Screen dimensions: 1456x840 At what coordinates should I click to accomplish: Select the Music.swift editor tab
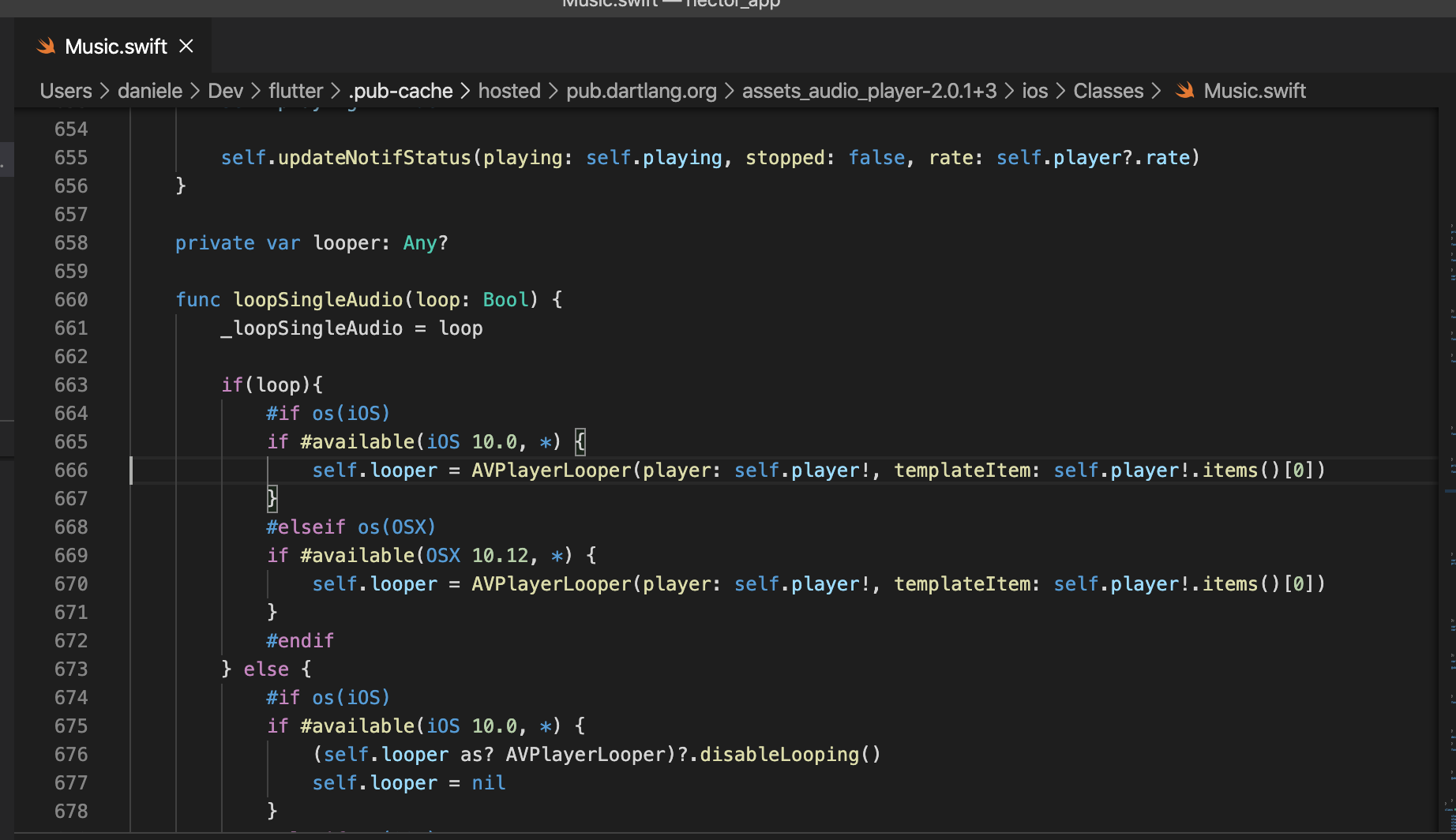(115, 45)
